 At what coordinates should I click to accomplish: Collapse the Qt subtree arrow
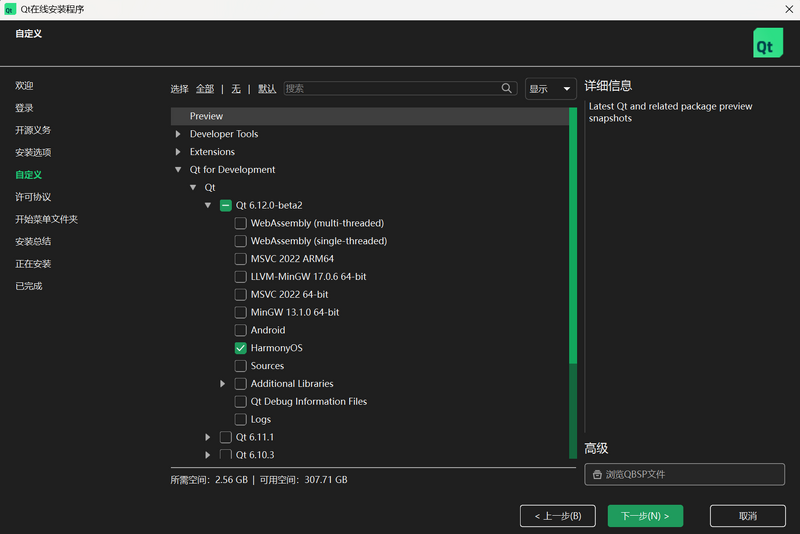(x=193, y=187)
